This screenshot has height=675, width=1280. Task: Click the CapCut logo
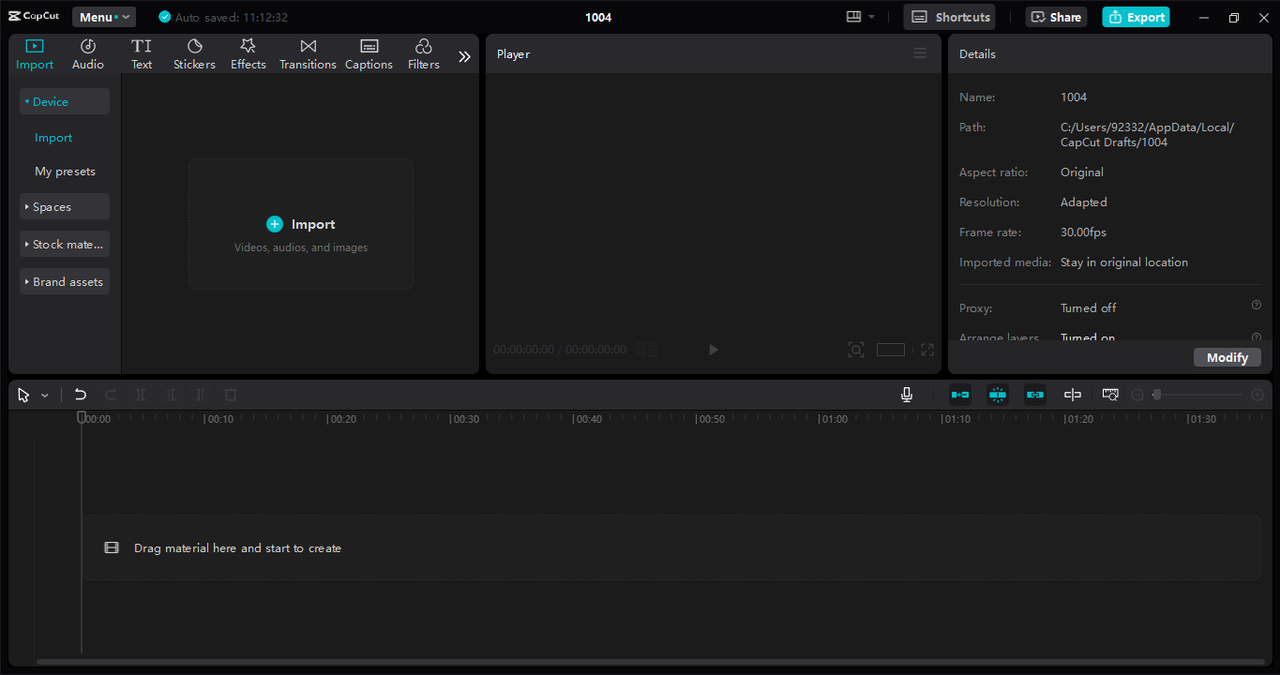[x=34, y=17]
